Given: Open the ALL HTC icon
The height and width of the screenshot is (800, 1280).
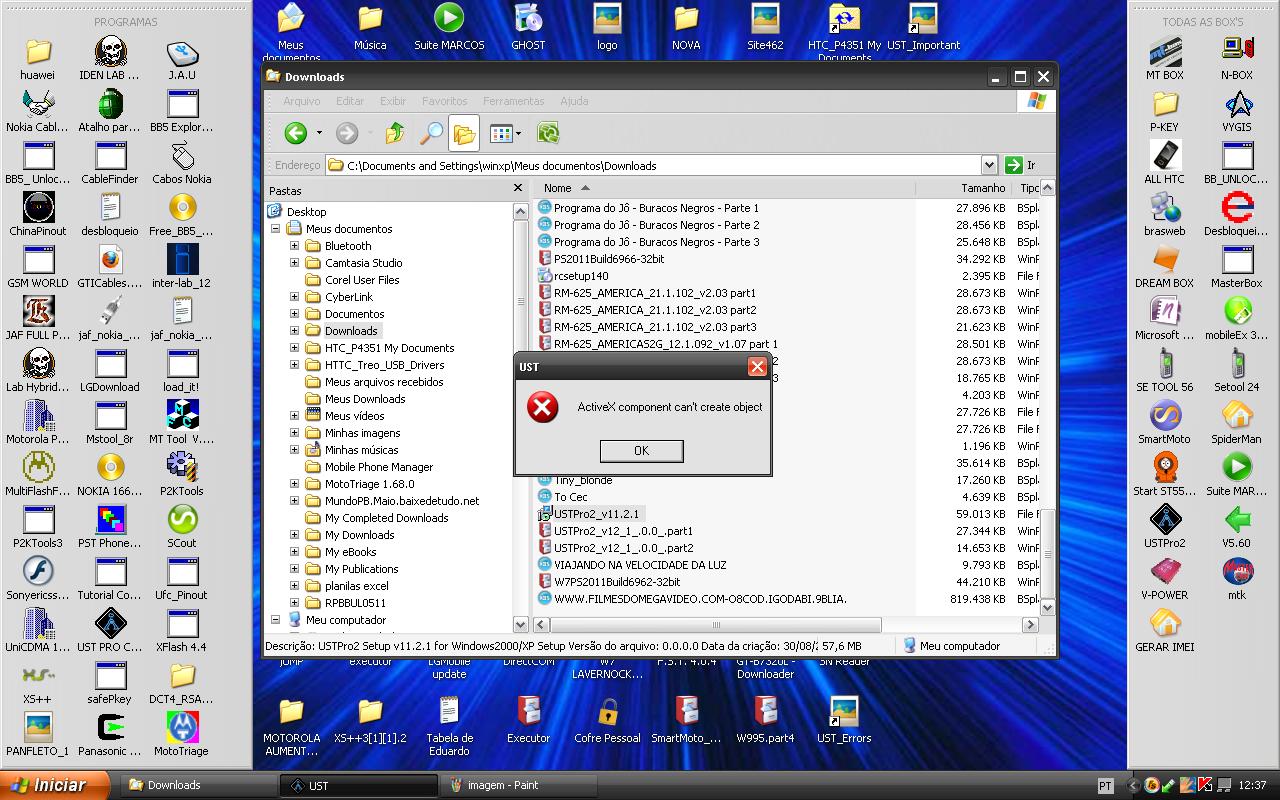Looking at the screenshot, I should (x=1165, y=162).
